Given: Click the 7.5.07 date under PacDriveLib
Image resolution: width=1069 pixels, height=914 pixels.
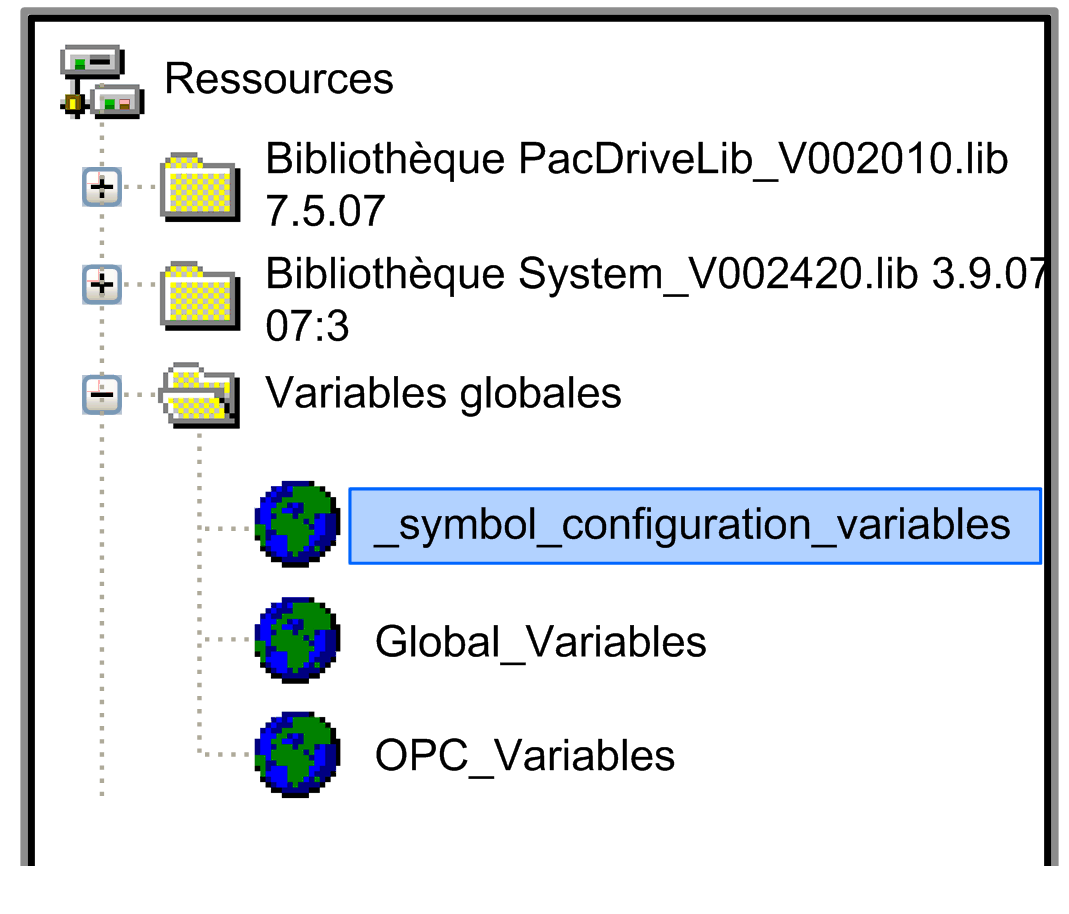Looking at the screenshot, I should pyautogui.click(x=325, y=212).
